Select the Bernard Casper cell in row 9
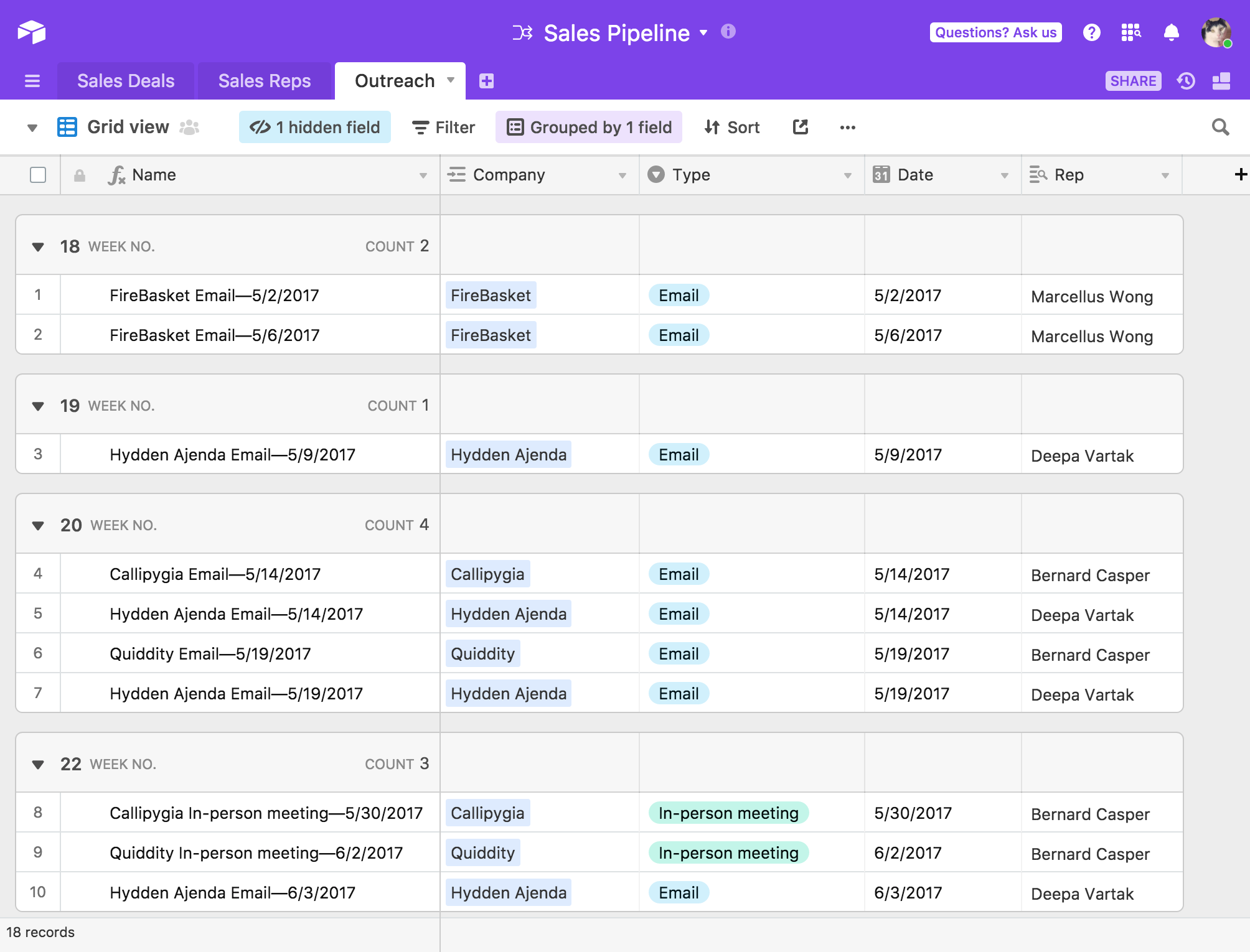The width and height of the screenshot is (1250, 952). (x=1102, y=852)
